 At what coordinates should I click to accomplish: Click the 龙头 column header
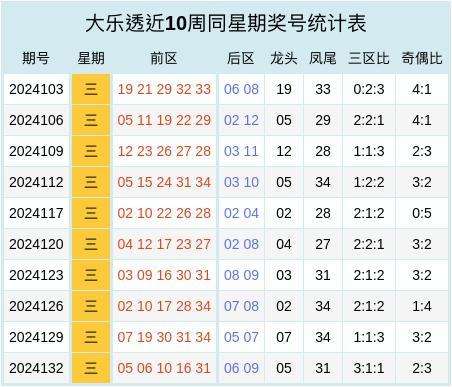pos(284,58)
